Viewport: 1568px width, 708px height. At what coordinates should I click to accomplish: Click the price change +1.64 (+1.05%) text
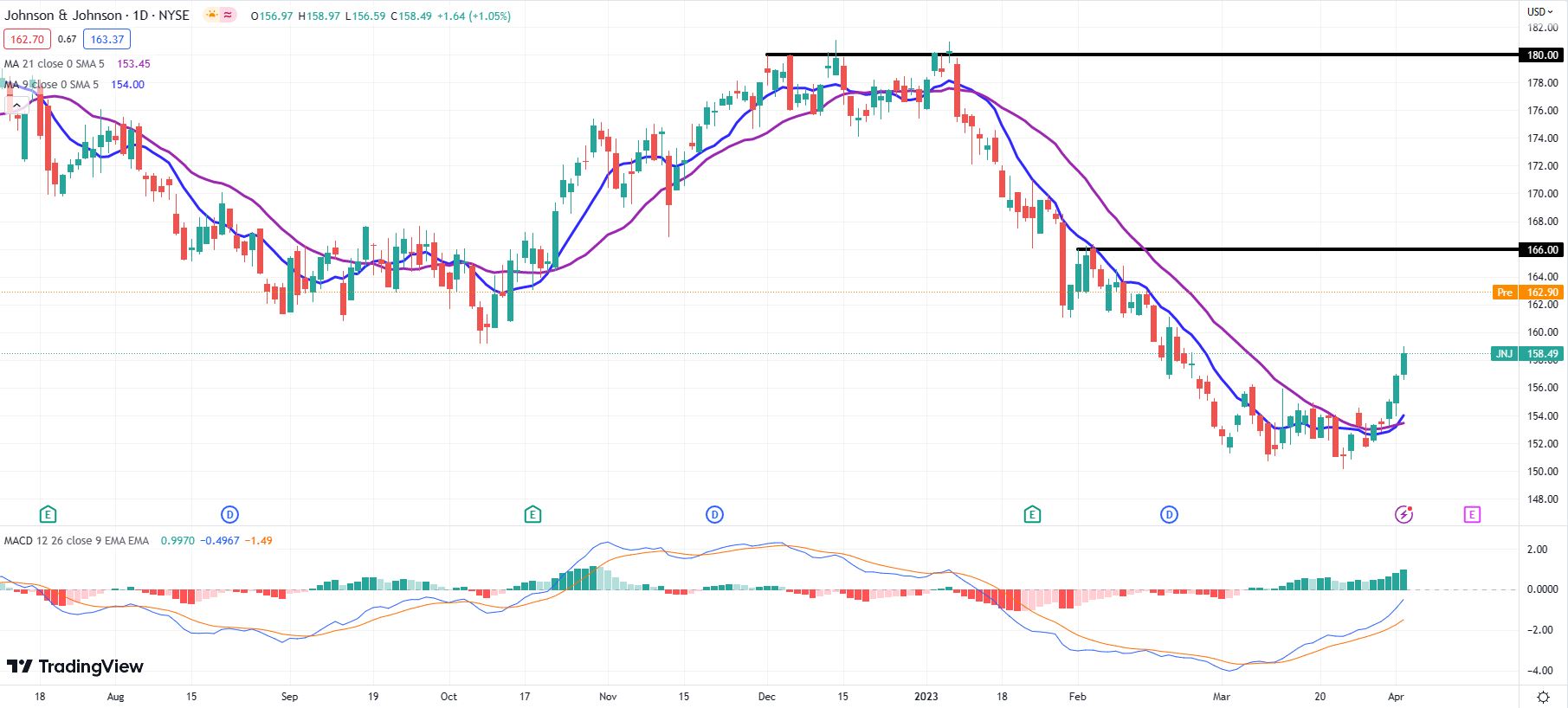(x=473, y=16)
